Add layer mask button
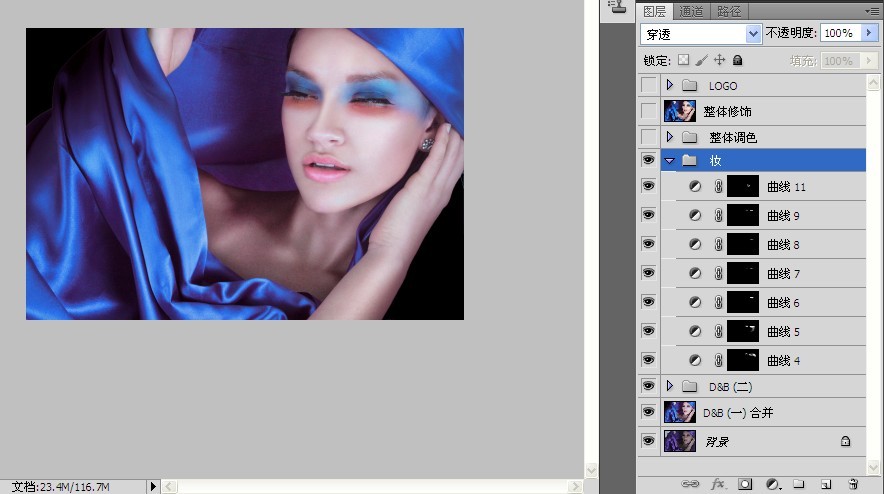The width and height of the screenshot is (884, 494). 745,484
